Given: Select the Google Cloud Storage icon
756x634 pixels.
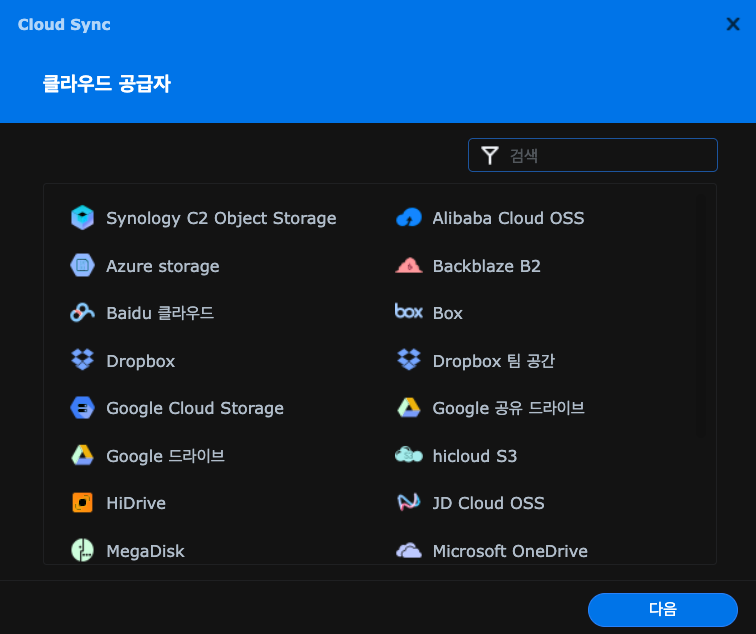Looking at the screenshot, I should tap(82, 408).
